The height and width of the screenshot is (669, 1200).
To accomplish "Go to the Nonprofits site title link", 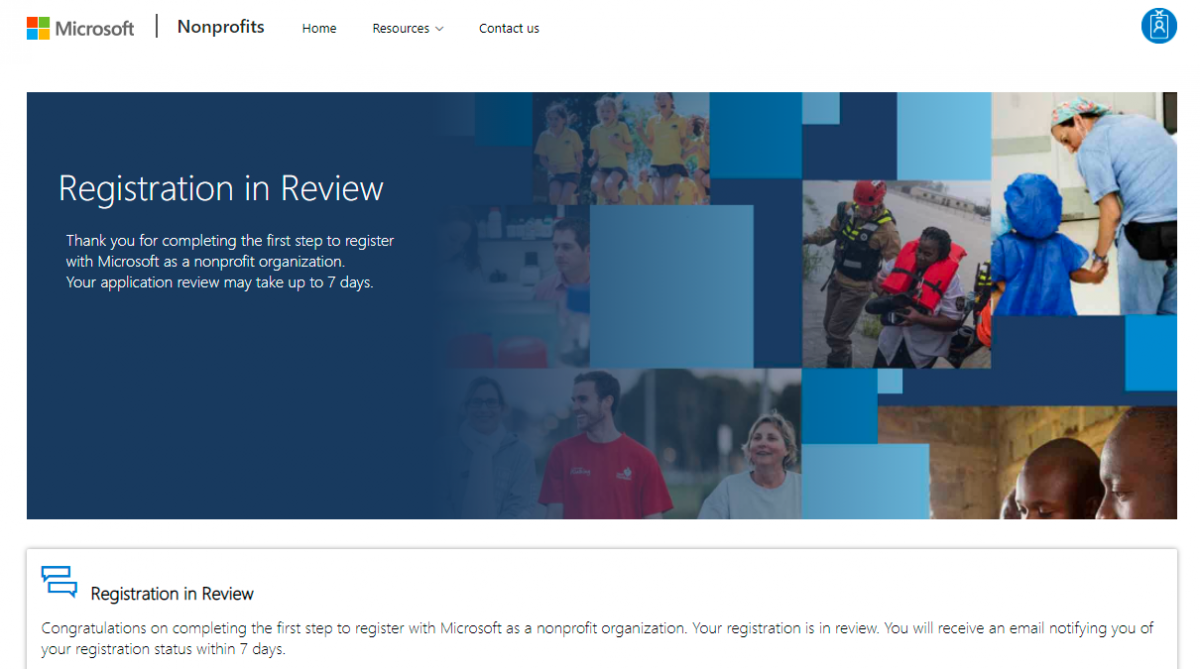I will click(x=220, y=27).
